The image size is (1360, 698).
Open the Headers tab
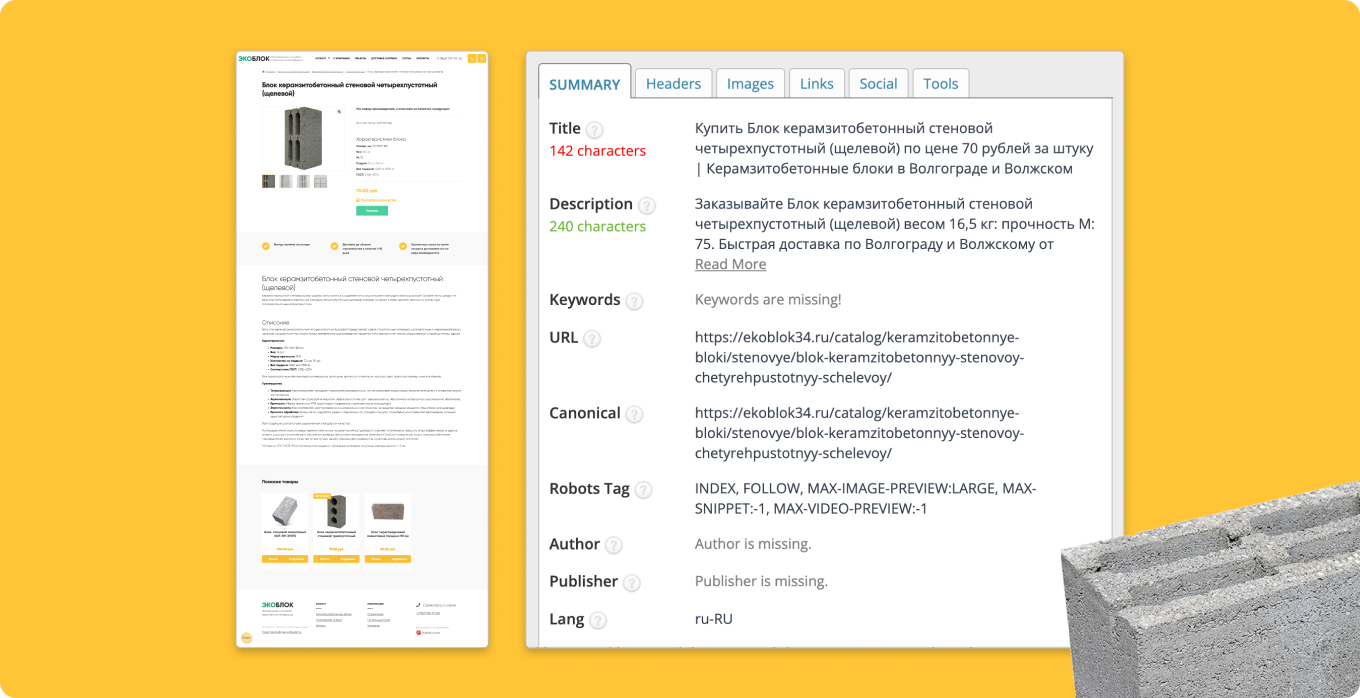click(673, 84)
